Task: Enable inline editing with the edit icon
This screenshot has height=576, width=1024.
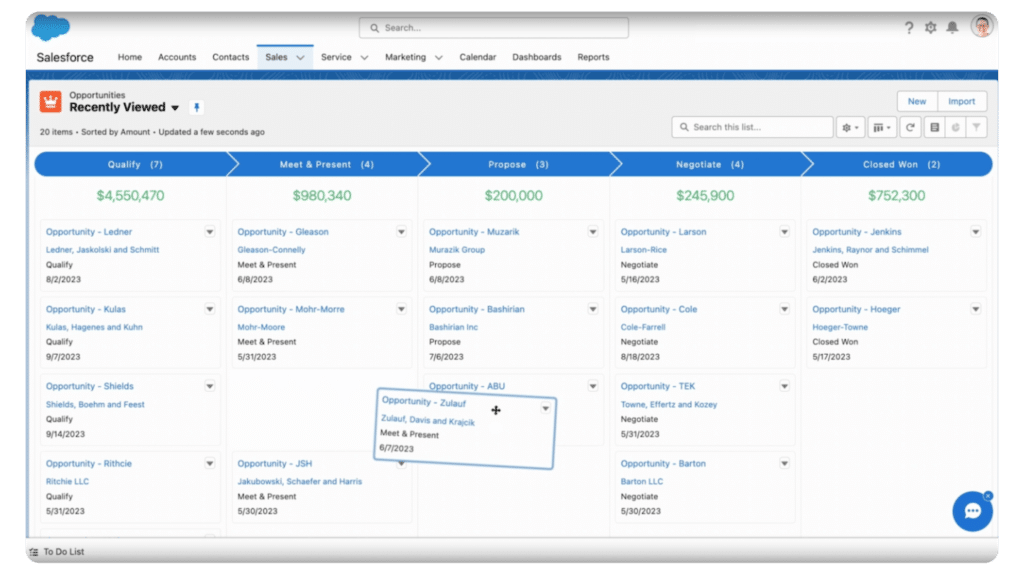Action: tap(935, 127)
